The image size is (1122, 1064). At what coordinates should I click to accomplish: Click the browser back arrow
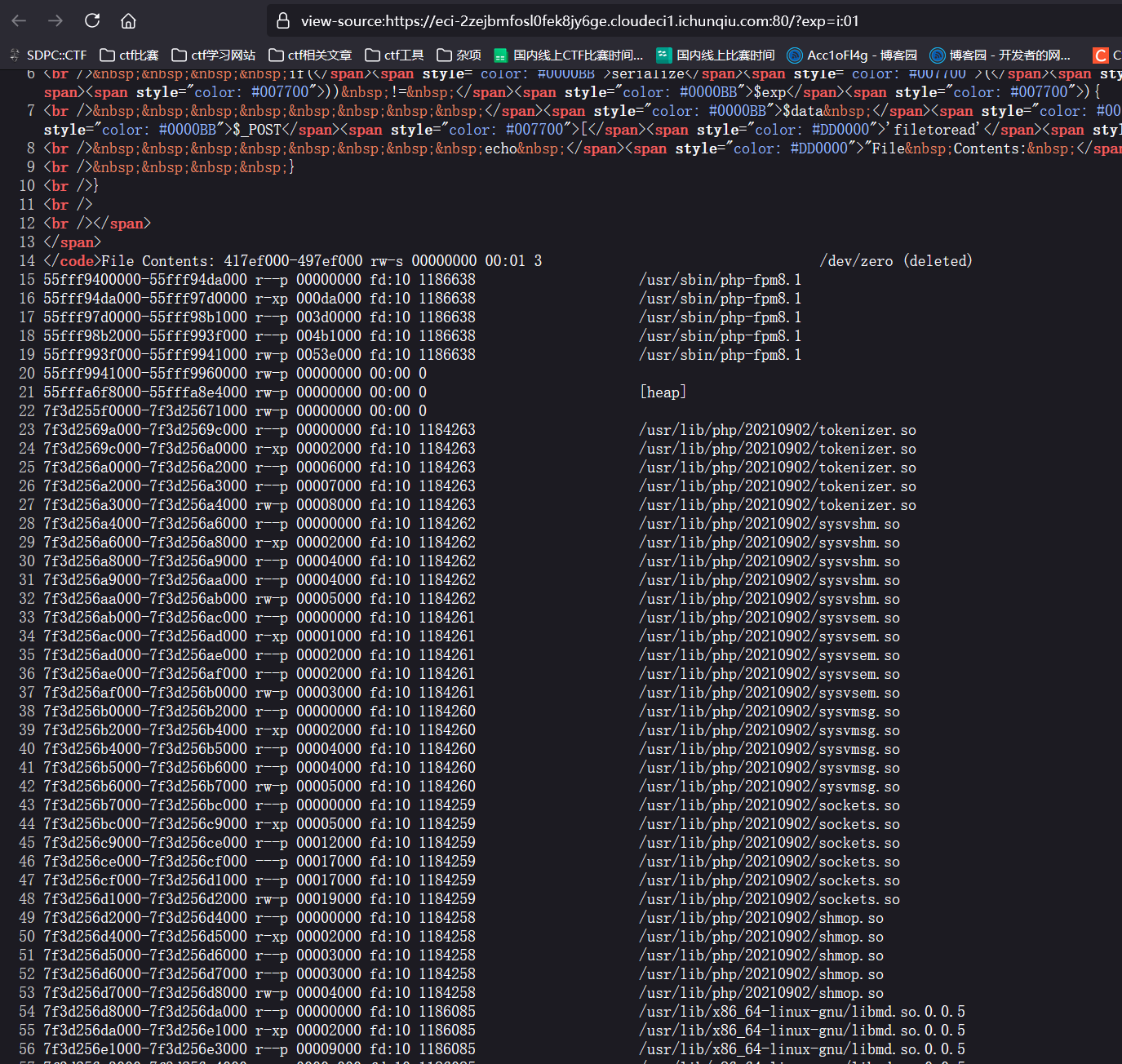coord(20,20)
